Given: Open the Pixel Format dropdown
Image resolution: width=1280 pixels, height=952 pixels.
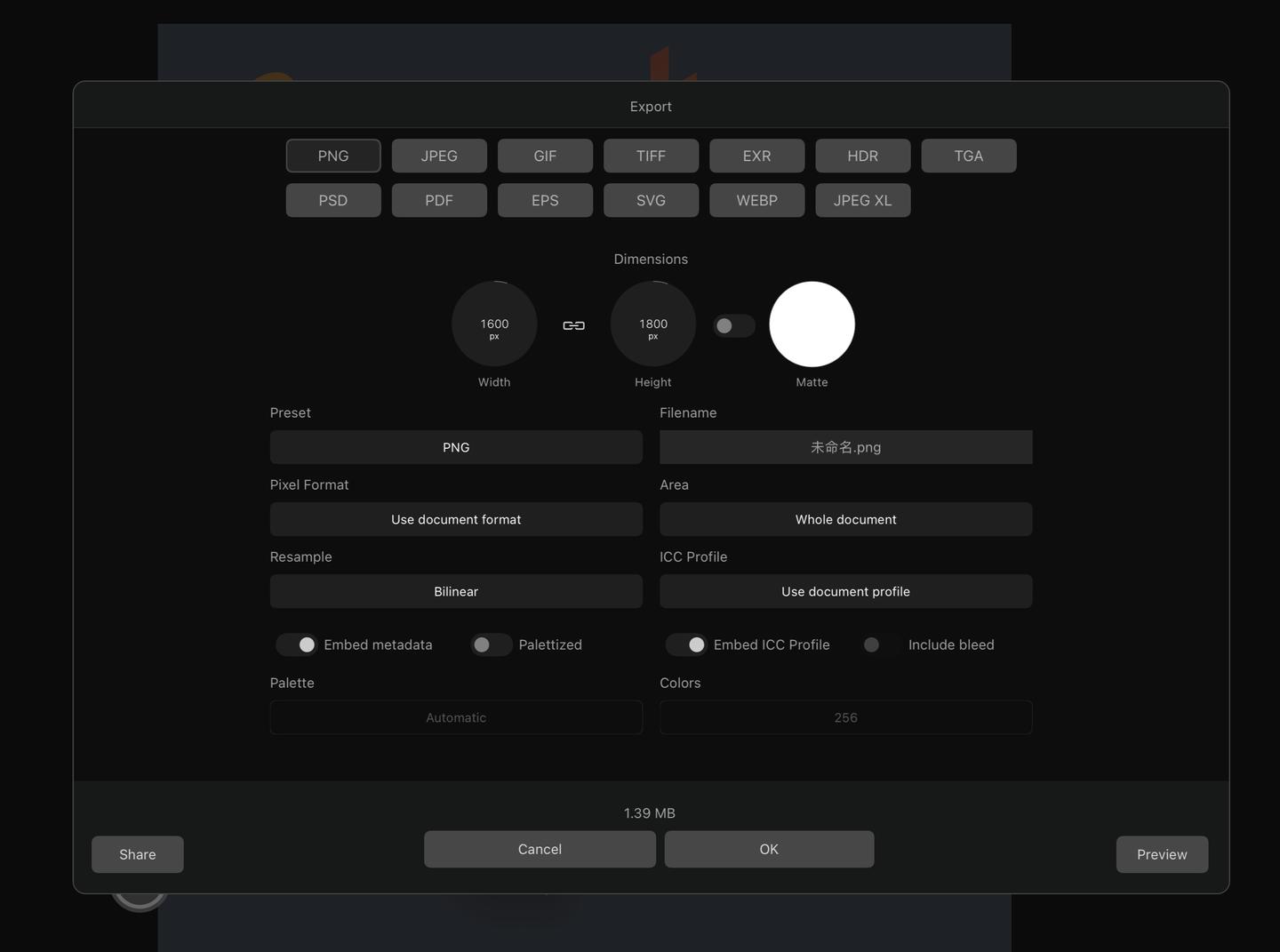Looking at the screenshot, I should click(456, 519).
